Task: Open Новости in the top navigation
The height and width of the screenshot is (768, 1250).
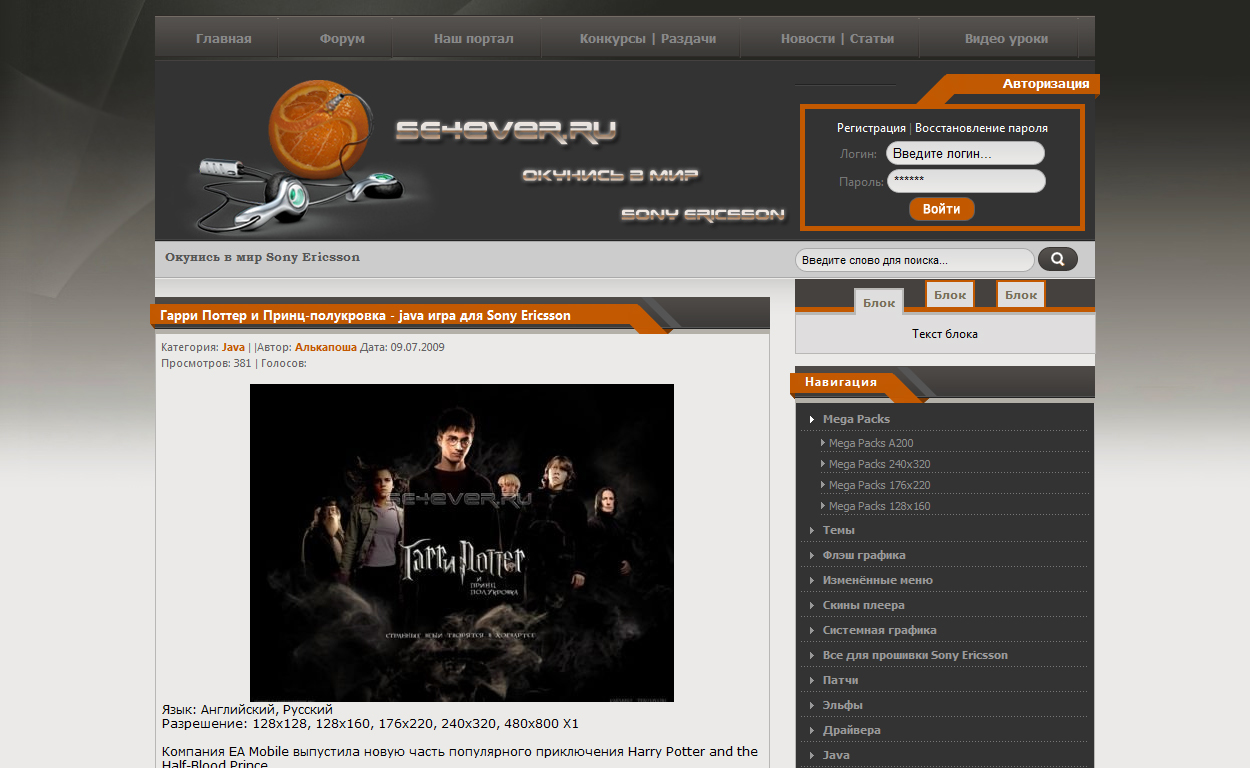Action: point(808,39)
